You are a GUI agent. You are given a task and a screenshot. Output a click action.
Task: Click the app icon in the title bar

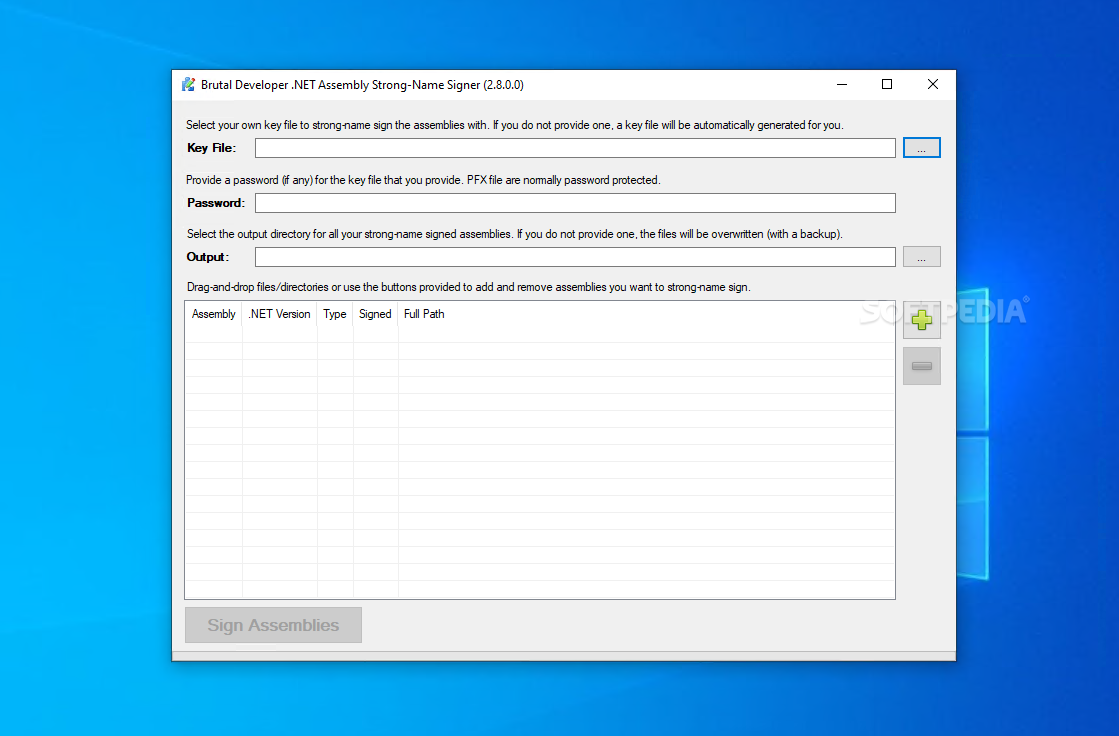(x=188, y=84)
